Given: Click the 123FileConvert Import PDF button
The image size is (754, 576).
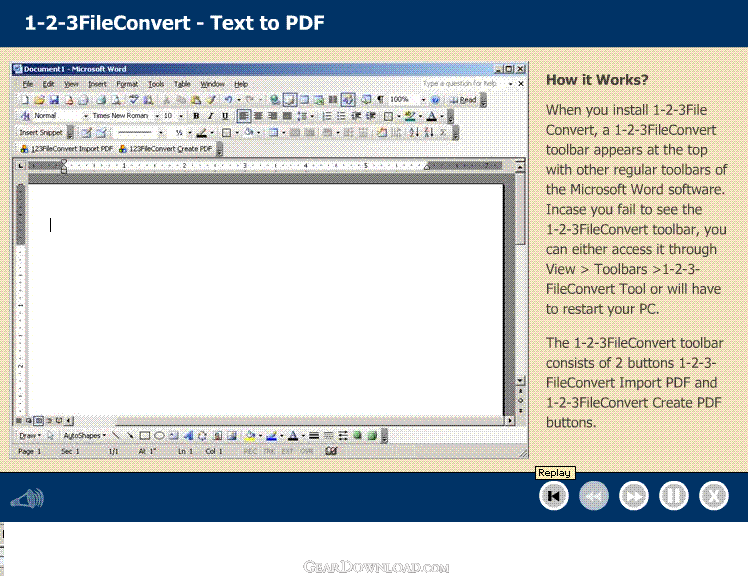Looking at the screenshot, I should pos(66,149).
